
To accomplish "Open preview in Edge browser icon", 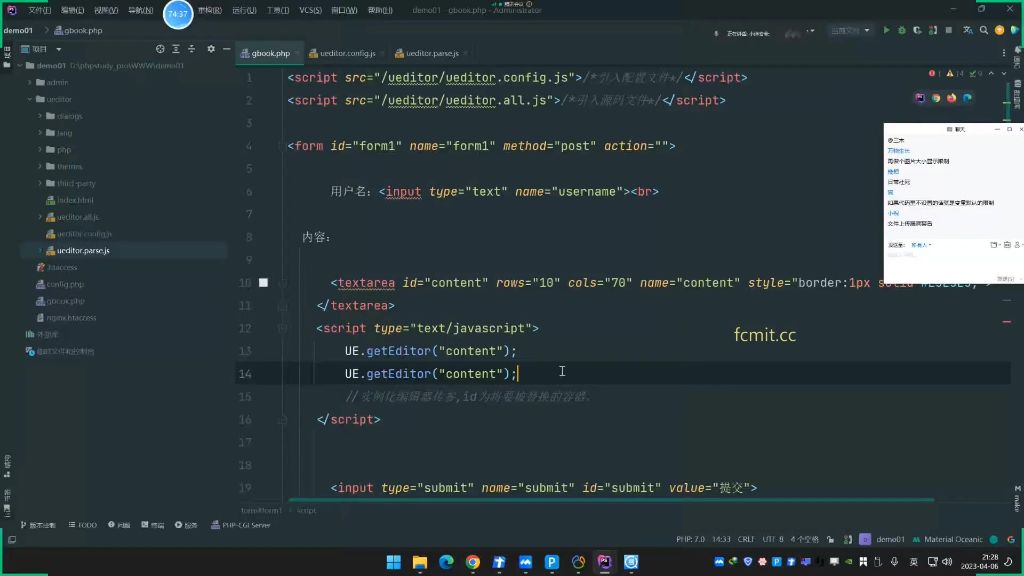I will coord(967,98).
